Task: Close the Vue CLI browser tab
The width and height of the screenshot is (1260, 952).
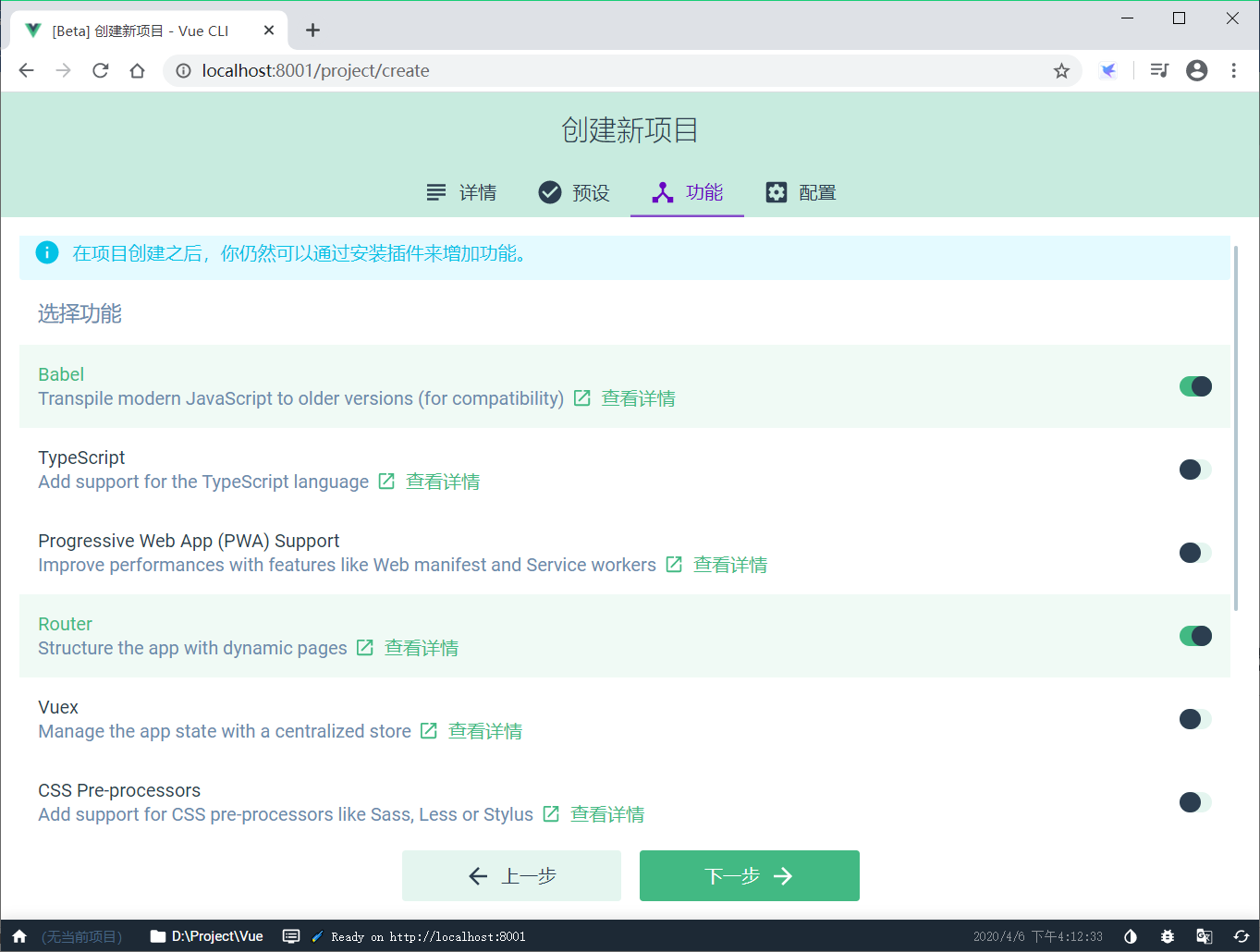Action: point(269,31)
